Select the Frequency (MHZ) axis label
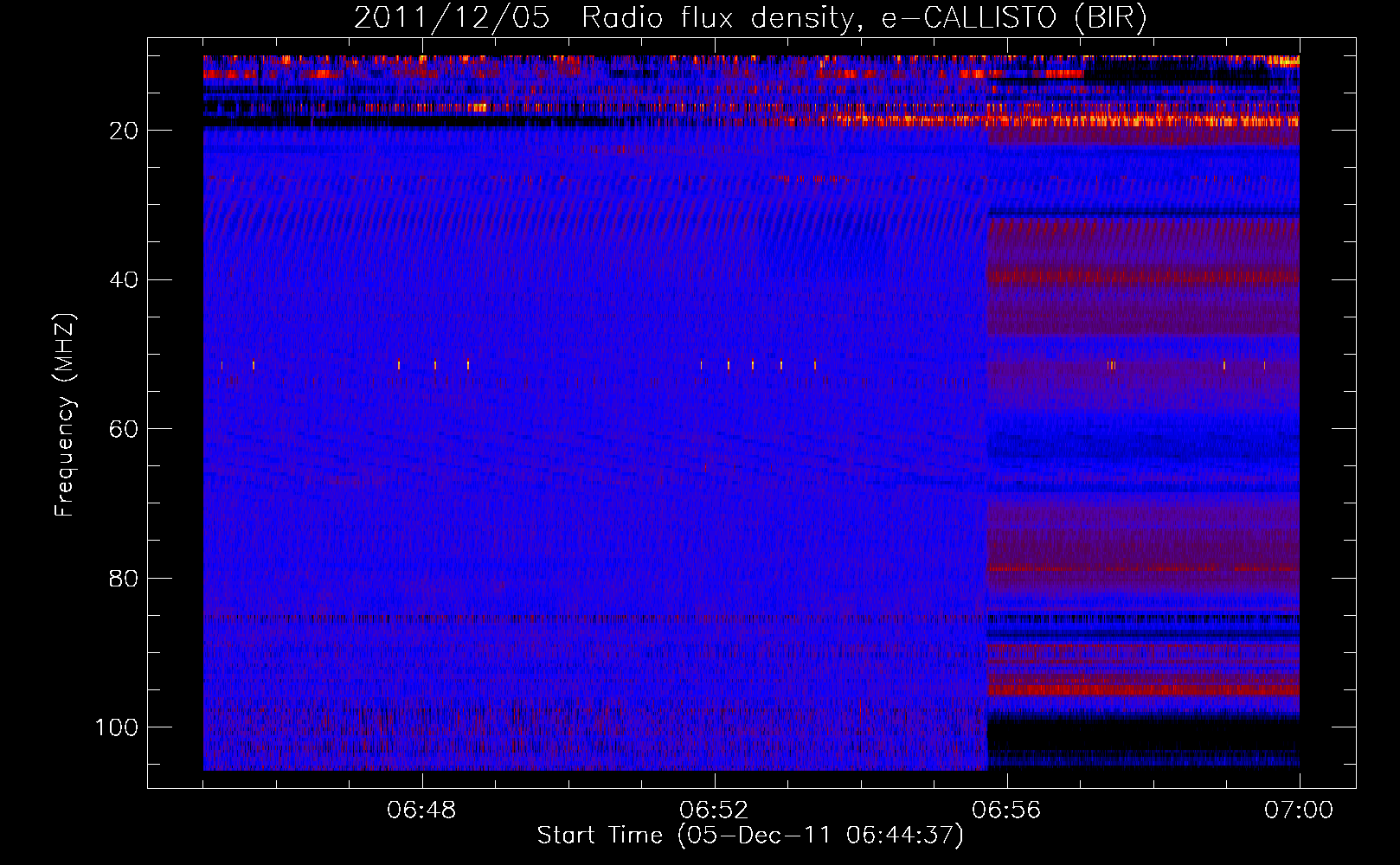This screenshot has width=1400, height=865. pyautogui.click(x=65, y=415)
